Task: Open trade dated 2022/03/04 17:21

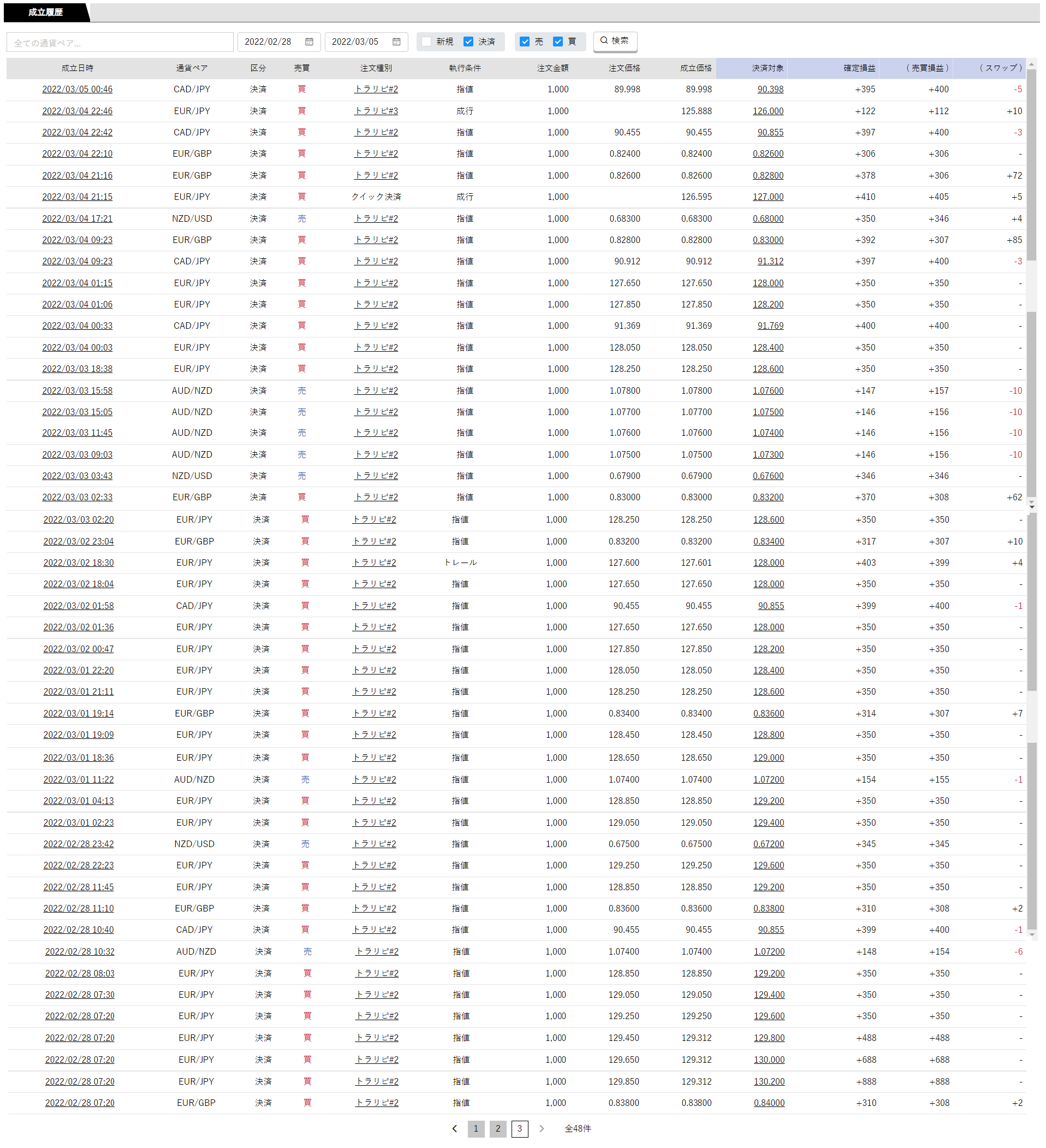Action: [x=78, y=218]
